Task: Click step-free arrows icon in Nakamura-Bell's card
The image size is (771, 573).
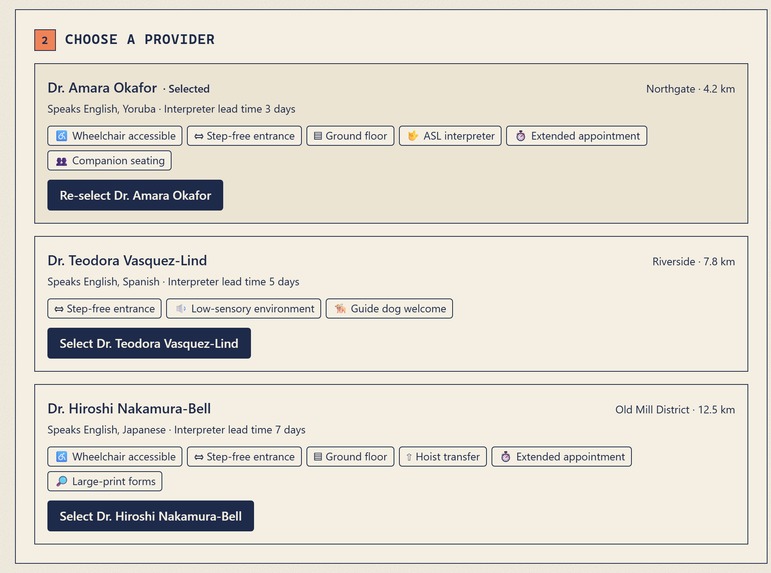Action: tap(199, 457)
